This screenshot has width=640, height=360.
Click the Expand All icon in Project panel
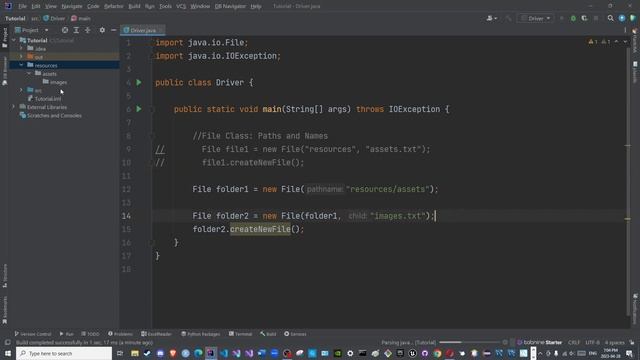[x=76, y=30]
